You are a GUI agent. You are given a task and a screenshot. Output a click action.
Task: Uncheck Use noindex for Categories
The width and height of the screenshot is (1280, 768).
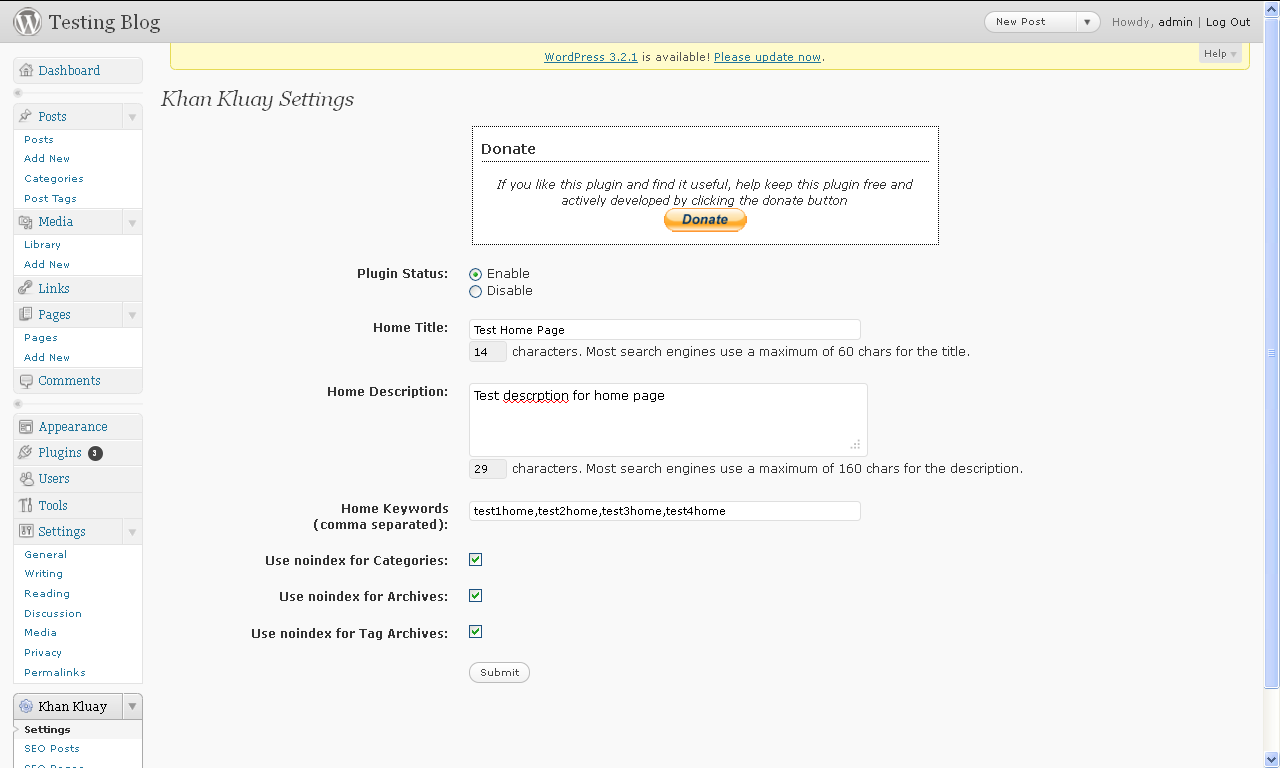476,560
